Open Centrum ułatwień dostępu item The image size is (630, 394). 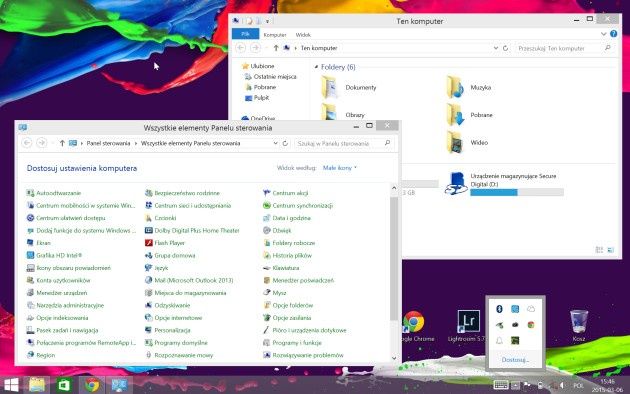pyautogui.click(x=66, y=218)
